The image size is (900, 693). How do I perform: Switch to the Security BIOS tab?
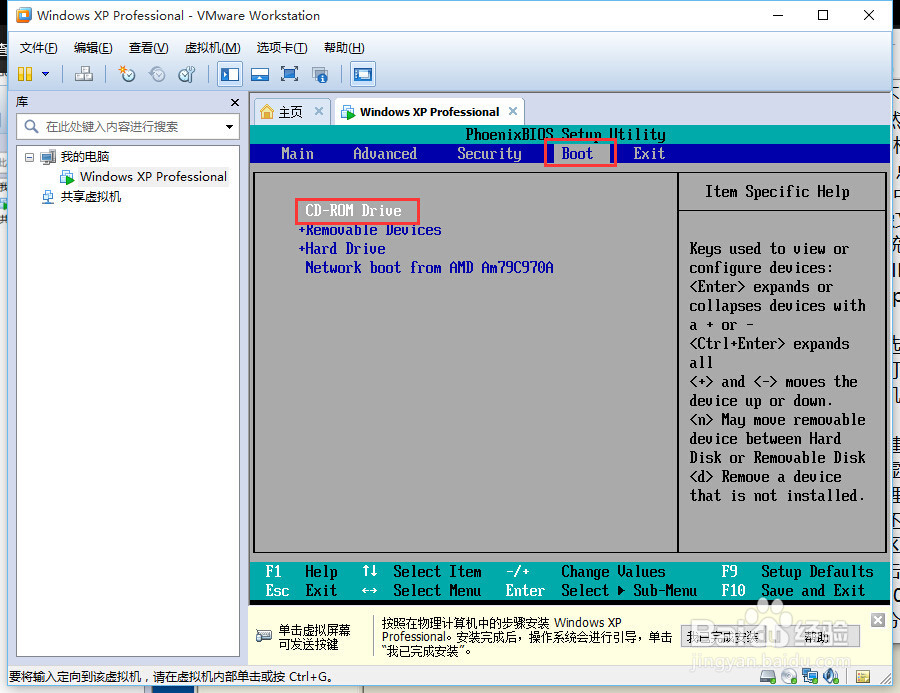click(489, 153)
